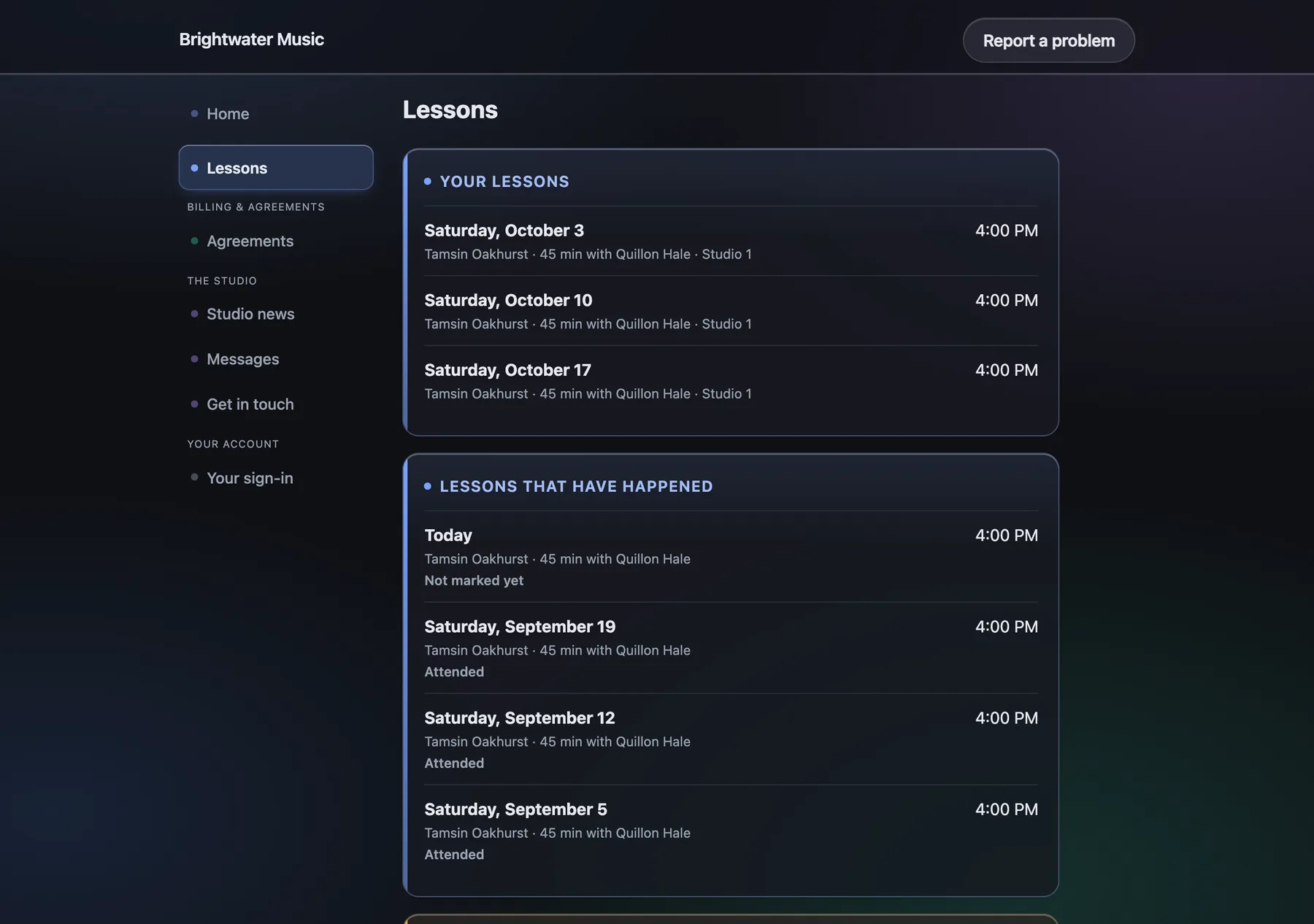Click the YOUR ACCOUNT sidebar label
Image resolution: width=1314 pixels, height=924 pixels.
pyautogui.click(x=233, y=444)
